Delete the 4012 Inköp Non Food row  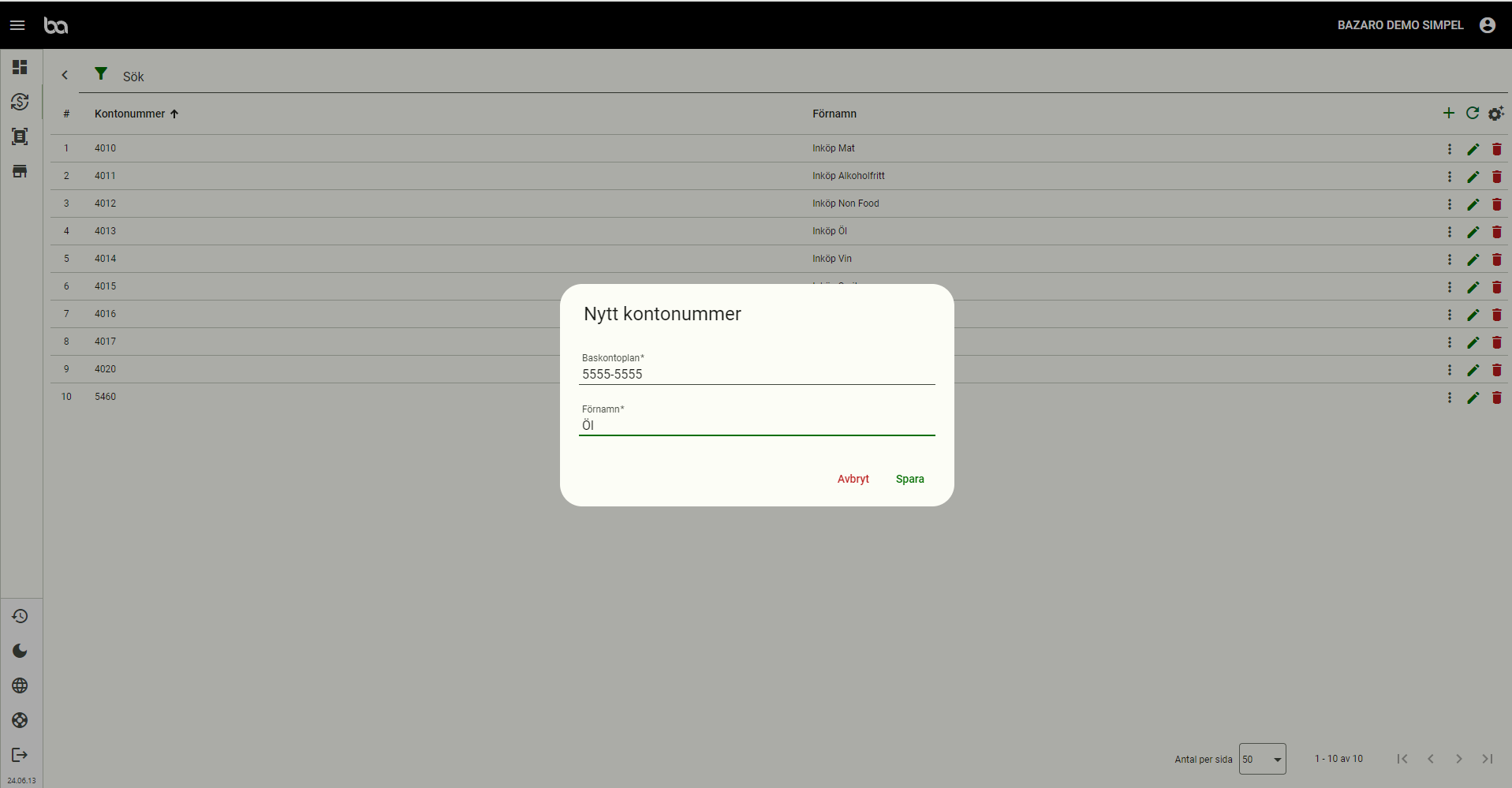tap(1497, 204)
